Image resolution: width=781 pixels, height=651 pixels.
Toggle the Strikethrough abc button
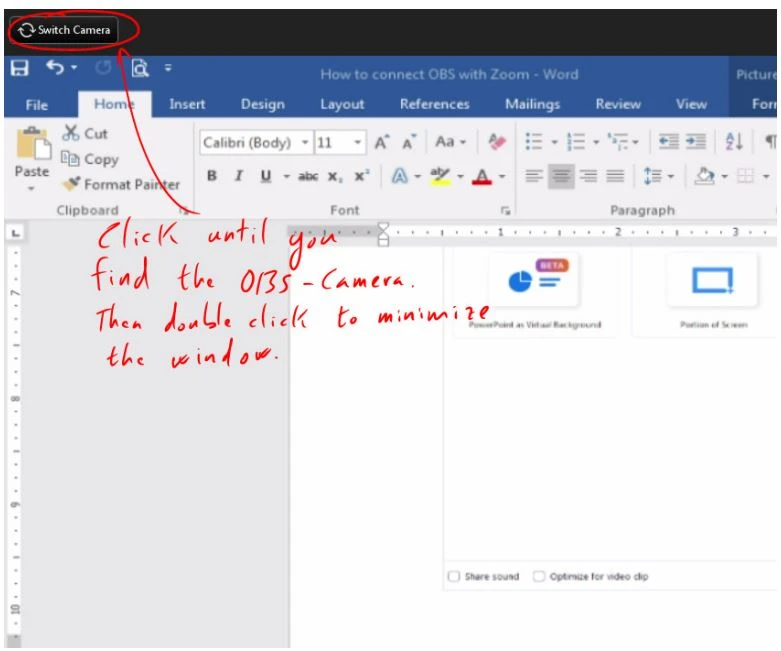click(308, 176)
